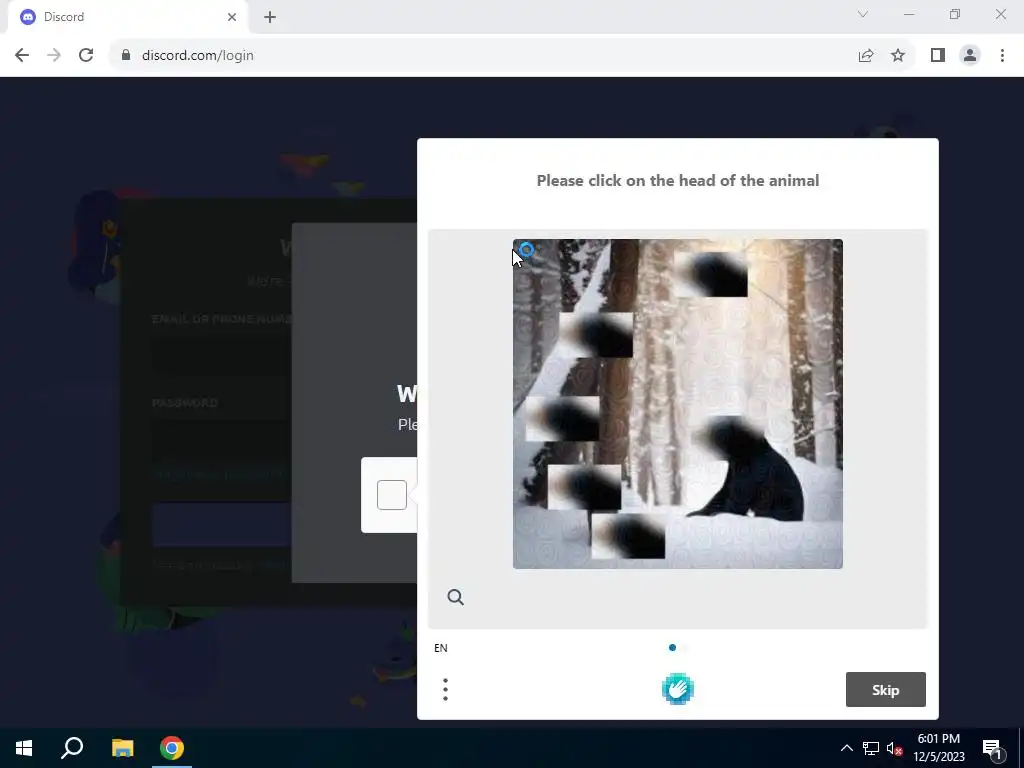Show hidden system tray icons

(846, 748)
